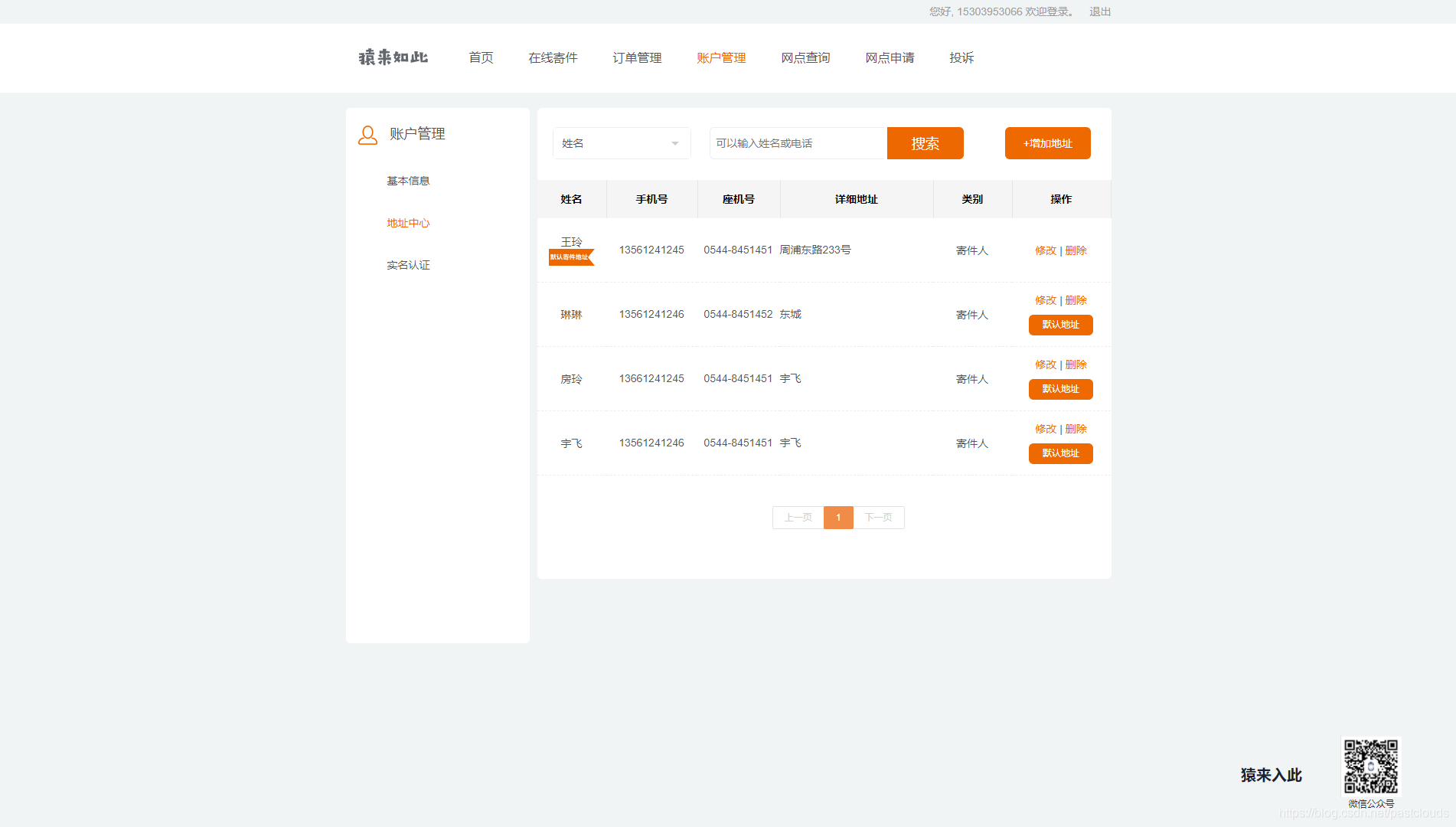The image size is (1456, 827).
Task: Set the 宇飞 name row as 默认地址
Action: pos(1060,453)
